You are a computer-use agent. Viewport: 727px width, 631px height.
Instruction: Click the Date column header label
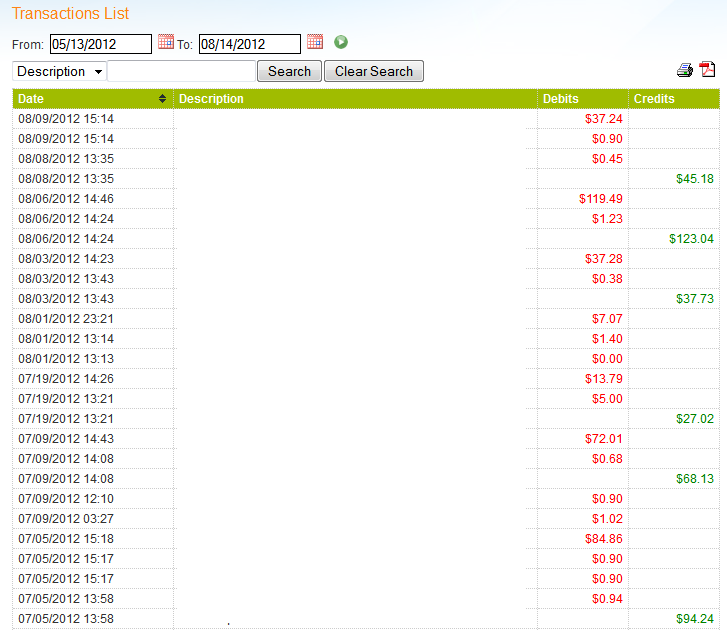click(x=32, y=99)
